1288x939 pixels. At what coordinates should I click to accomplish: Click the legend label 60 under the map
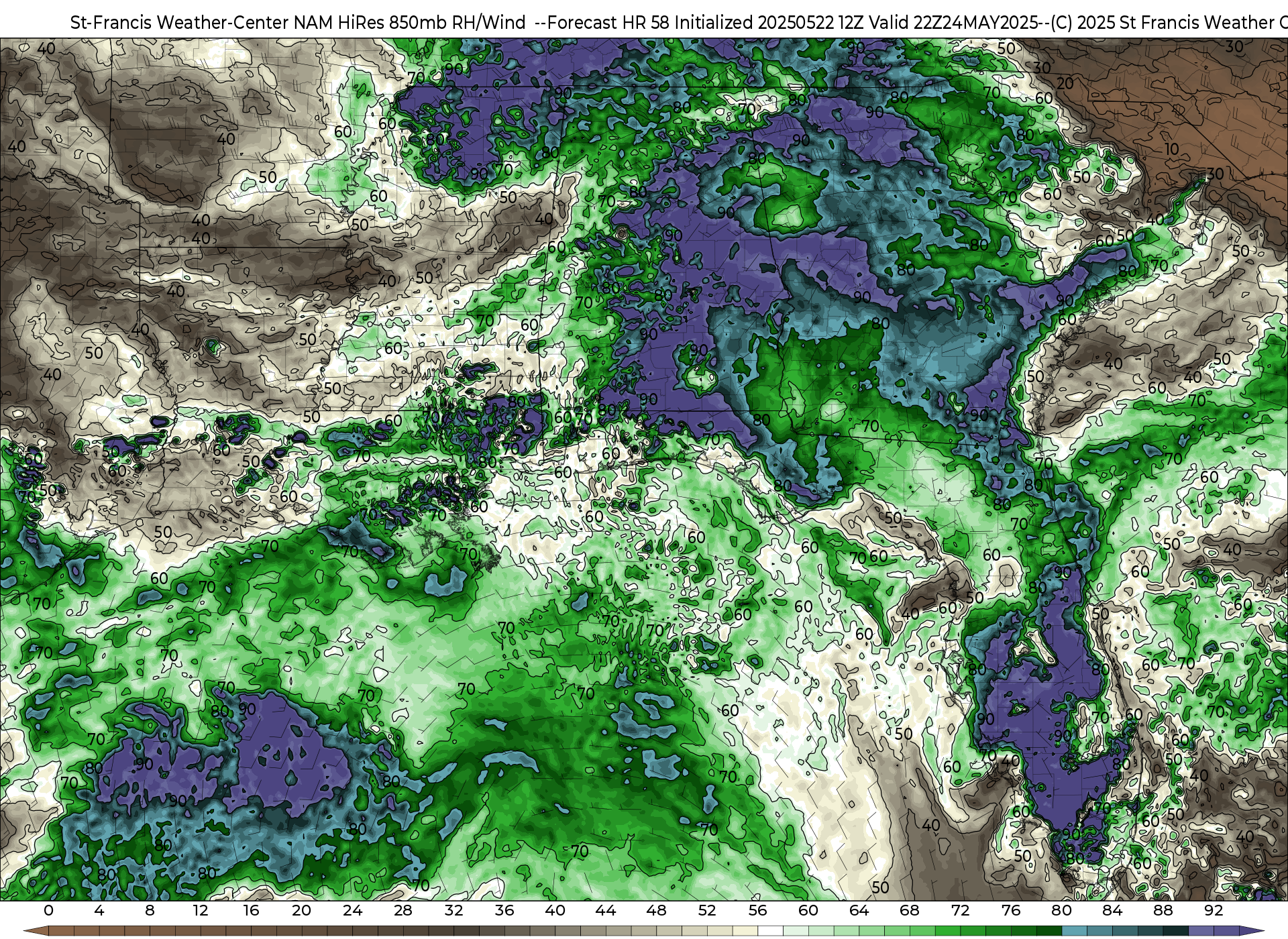coord(808,910)
